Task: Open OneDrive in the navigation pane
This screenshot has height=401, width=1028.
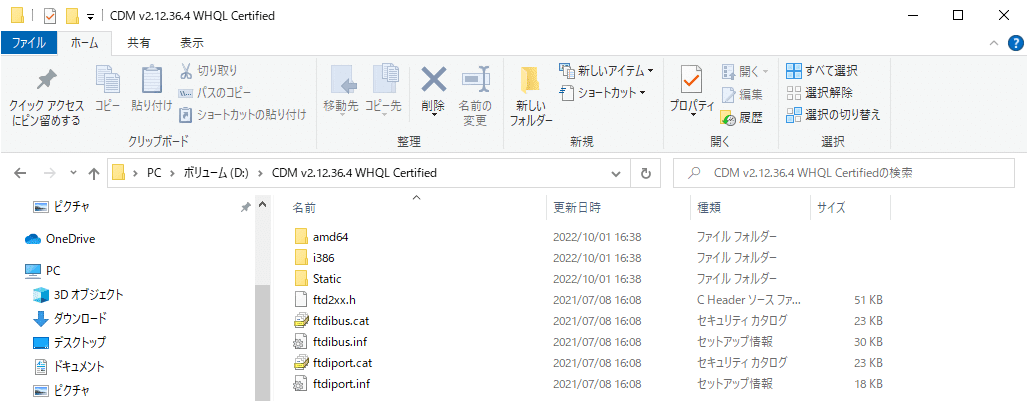Action: click(60, 239)
